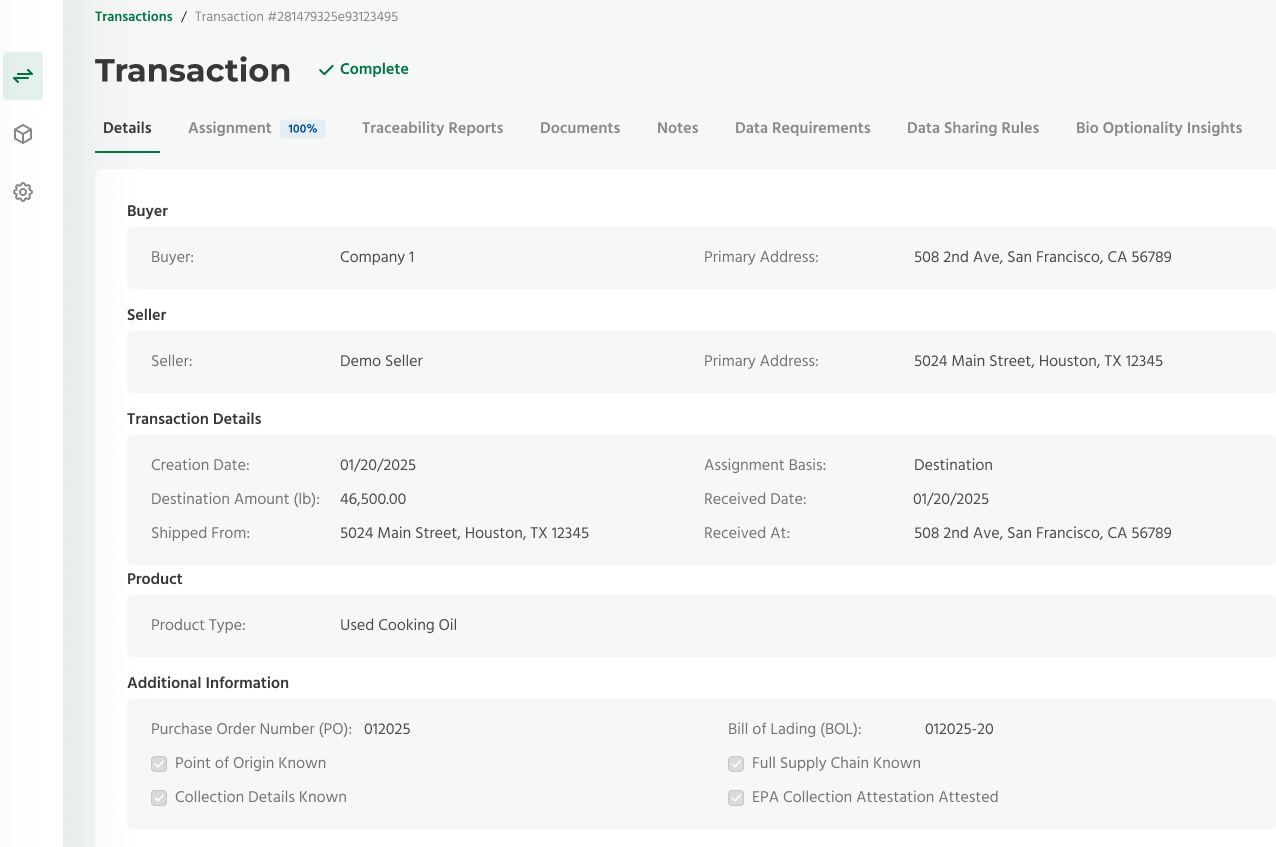Select the Documents tab

click(580, 128)
